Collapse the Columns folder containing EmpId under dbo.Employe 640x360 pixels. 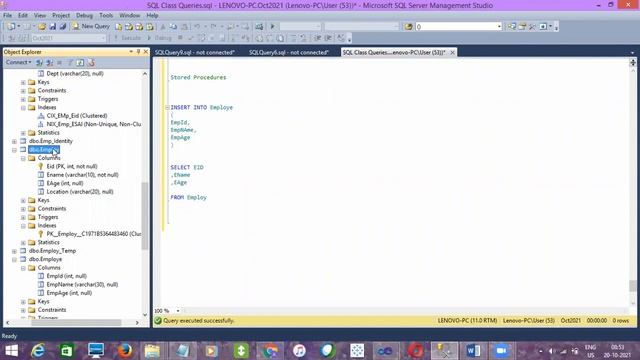pos(23,268)
